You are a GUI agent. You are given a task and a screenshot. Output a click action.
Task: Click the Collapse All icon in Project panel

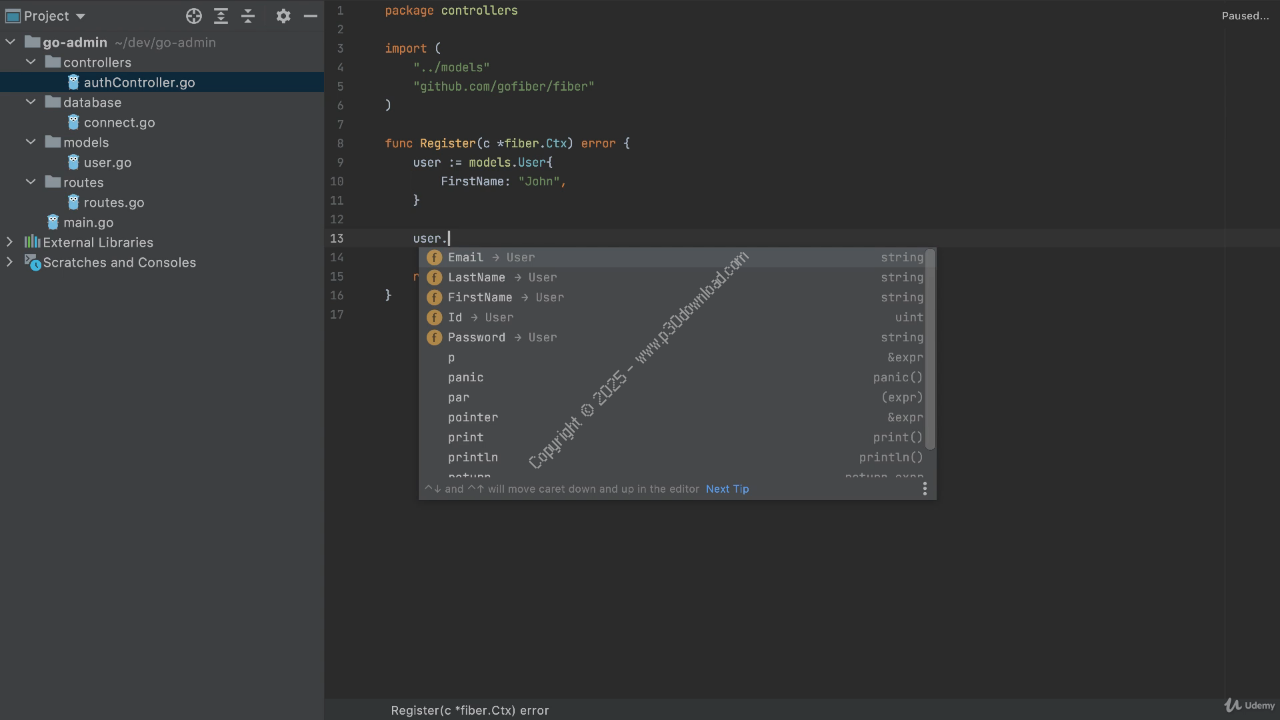[248, 16]
